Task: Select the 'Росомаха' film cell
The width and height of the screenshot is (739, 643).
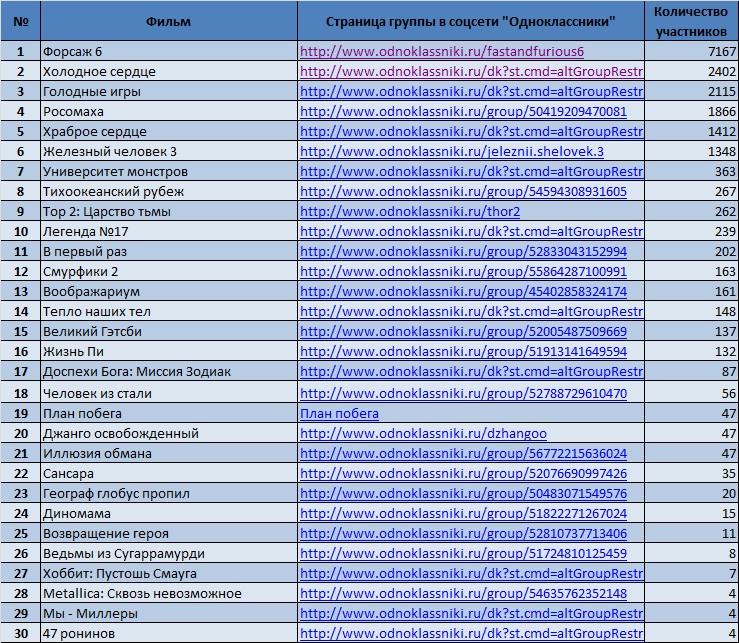Action: tap(169, 112)
